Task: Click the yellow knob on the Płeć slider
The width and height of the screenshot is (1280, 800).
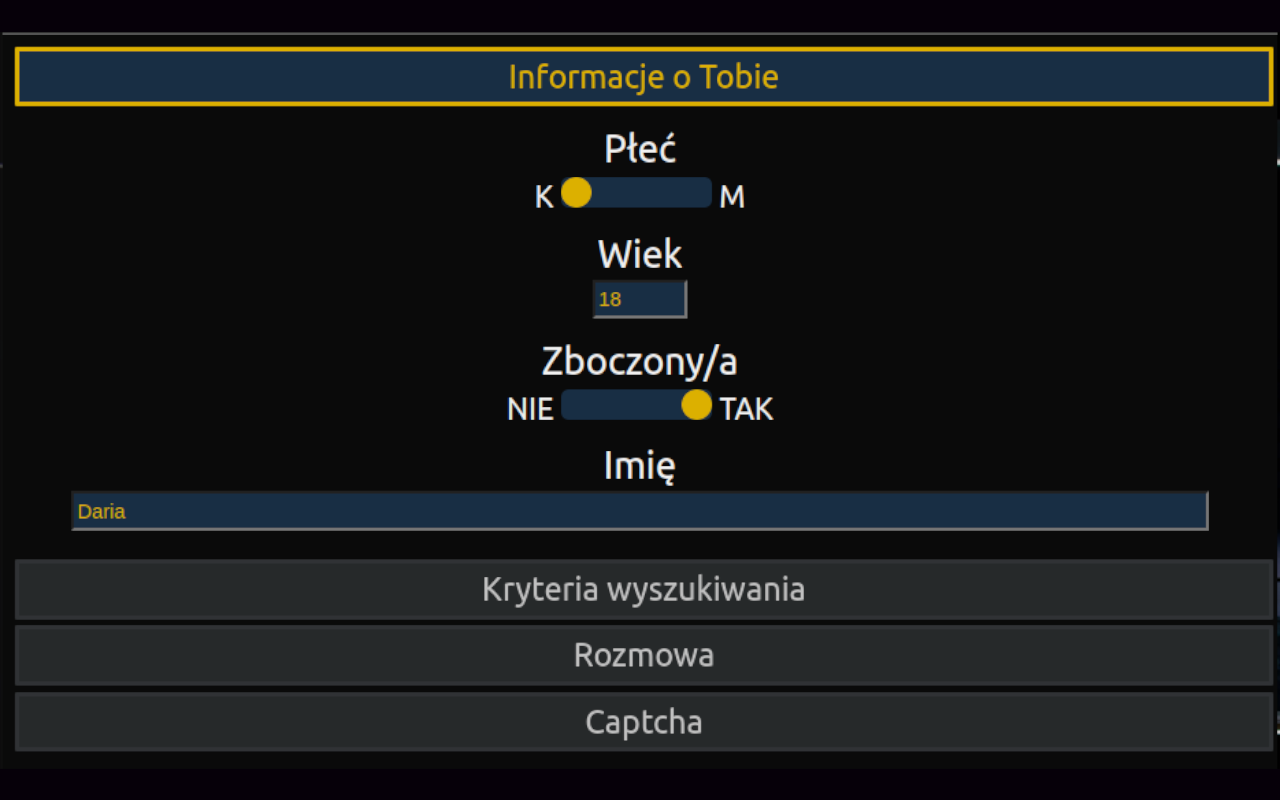Action: 576,193
